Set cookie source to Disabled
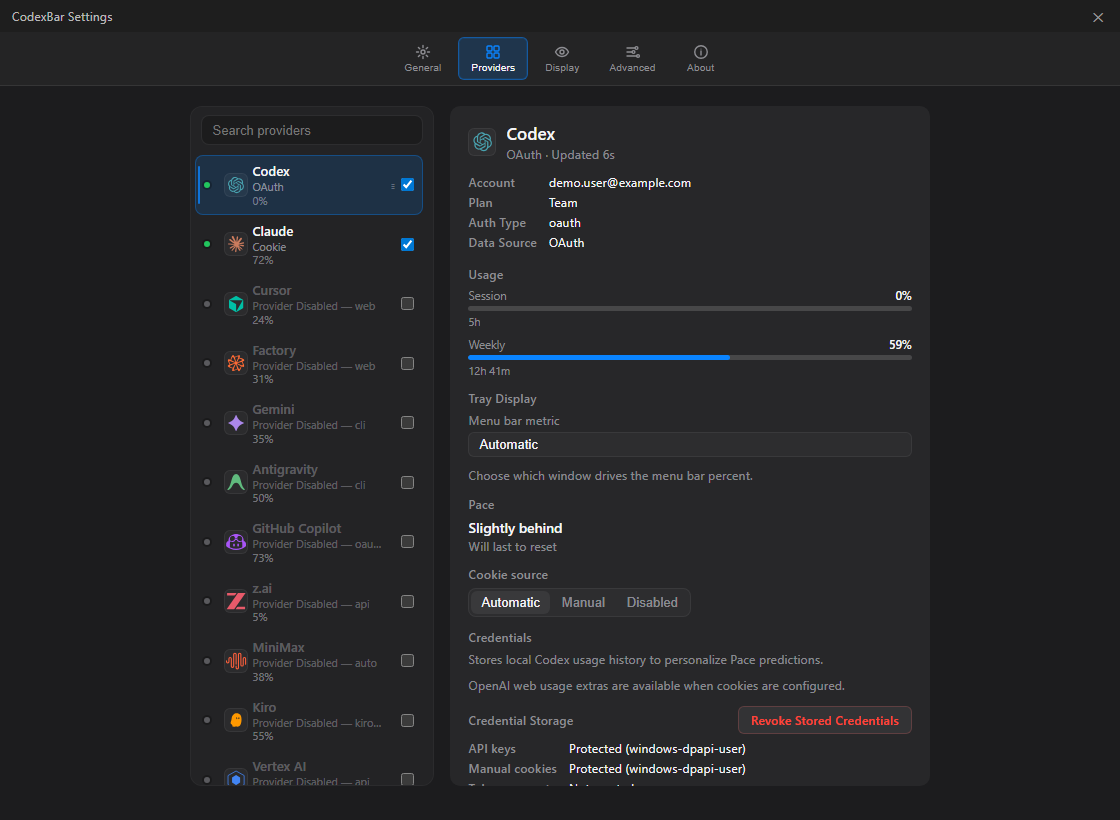The image size is (1120, 820). (652, 602)
